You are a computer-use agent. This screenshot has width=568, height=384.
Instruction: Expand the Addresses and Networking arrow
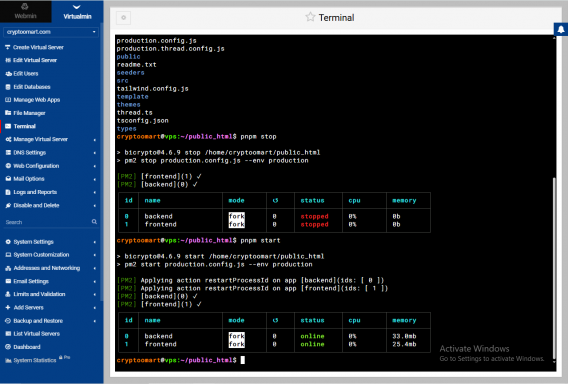tap(95, 268)
